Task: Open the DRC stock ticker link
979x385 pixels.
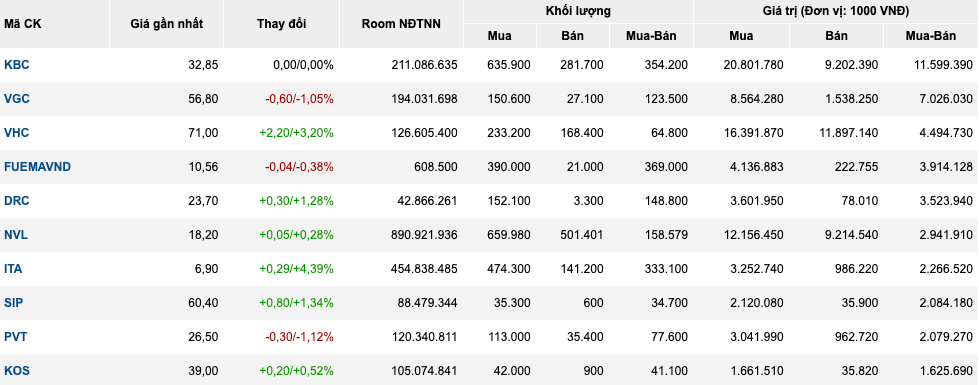Action: coord(17,201)
